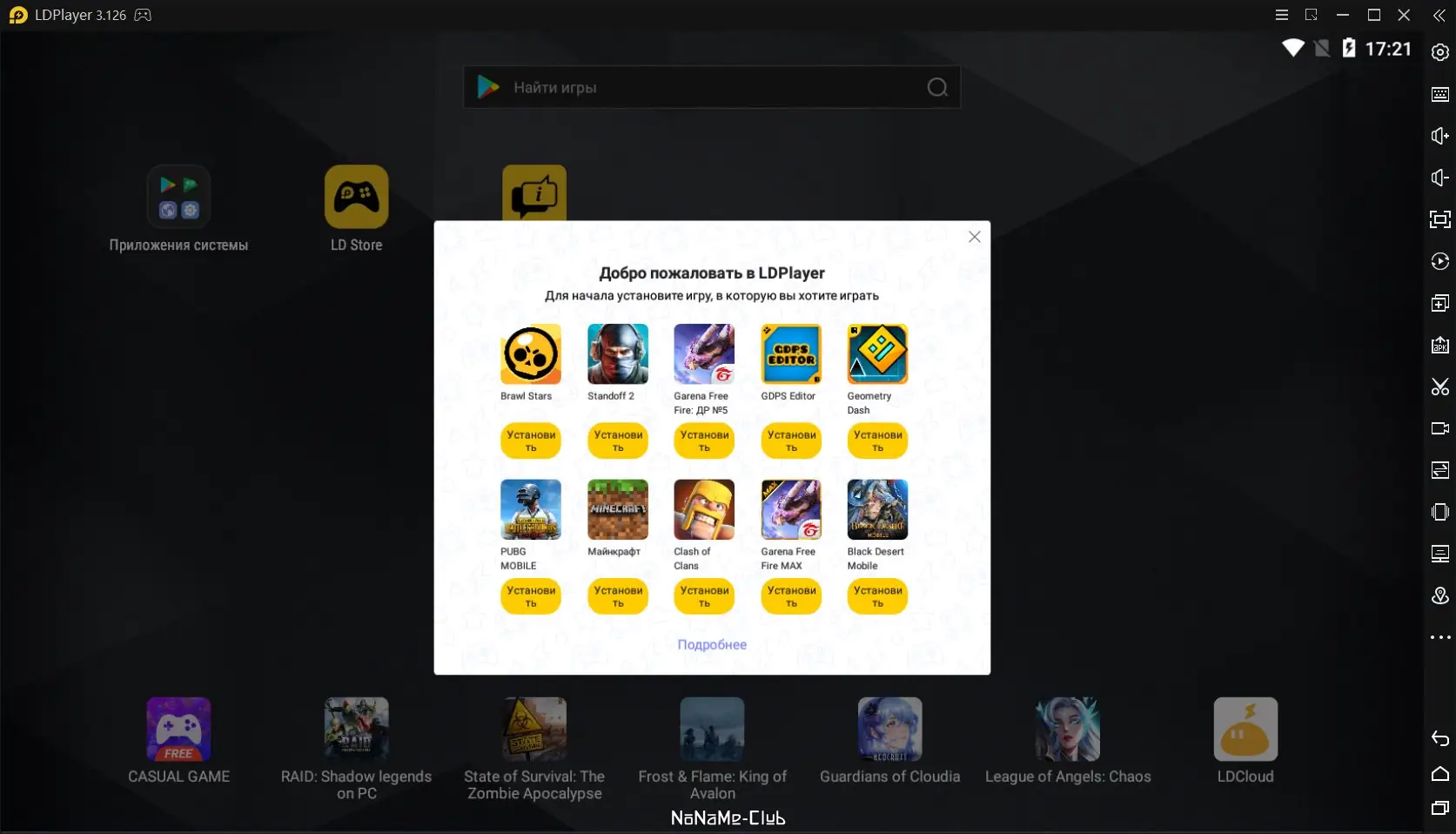Select the PUBG MOBILE icon
The width and height of the screenshot is (1456, 834).
(531, 509)
